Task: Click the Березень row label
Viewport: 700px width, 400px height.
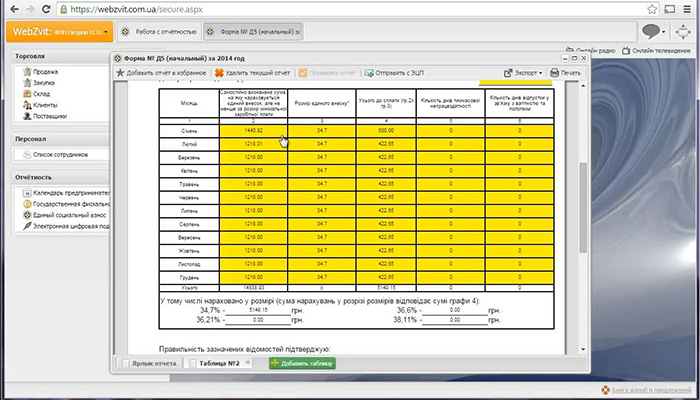Action: click(189, 158)
